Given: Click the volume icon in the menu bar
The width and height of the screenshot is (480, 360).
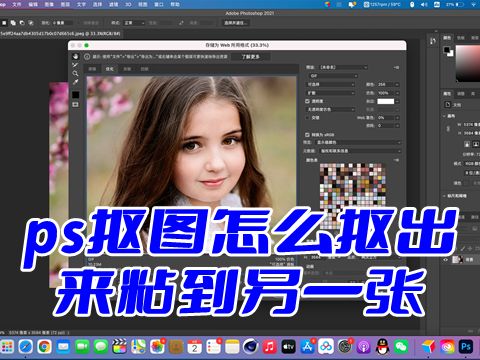Looking at the screenshot, I should click(x=424, y=4).
